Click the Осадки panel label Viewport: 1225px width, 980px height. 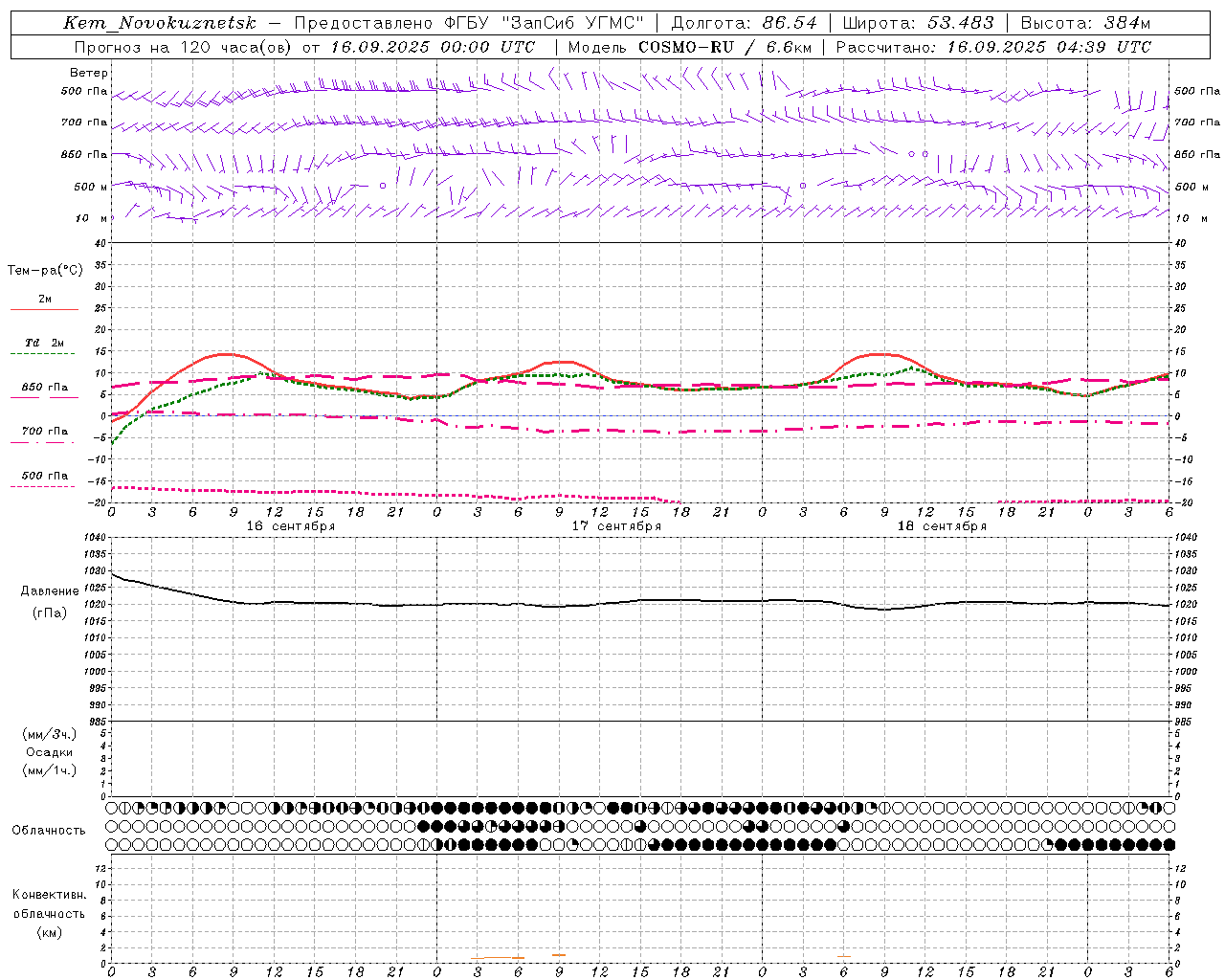(50, 752)
